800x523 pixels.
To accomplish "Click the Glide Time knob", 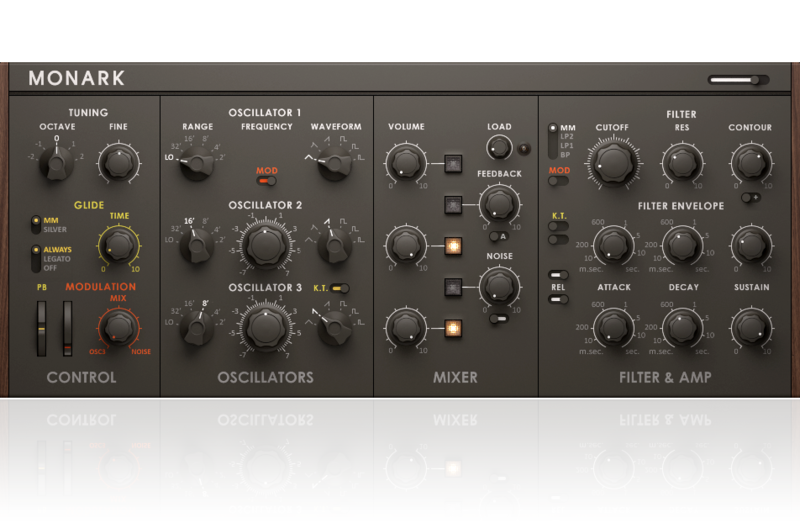I will point(118,245).
